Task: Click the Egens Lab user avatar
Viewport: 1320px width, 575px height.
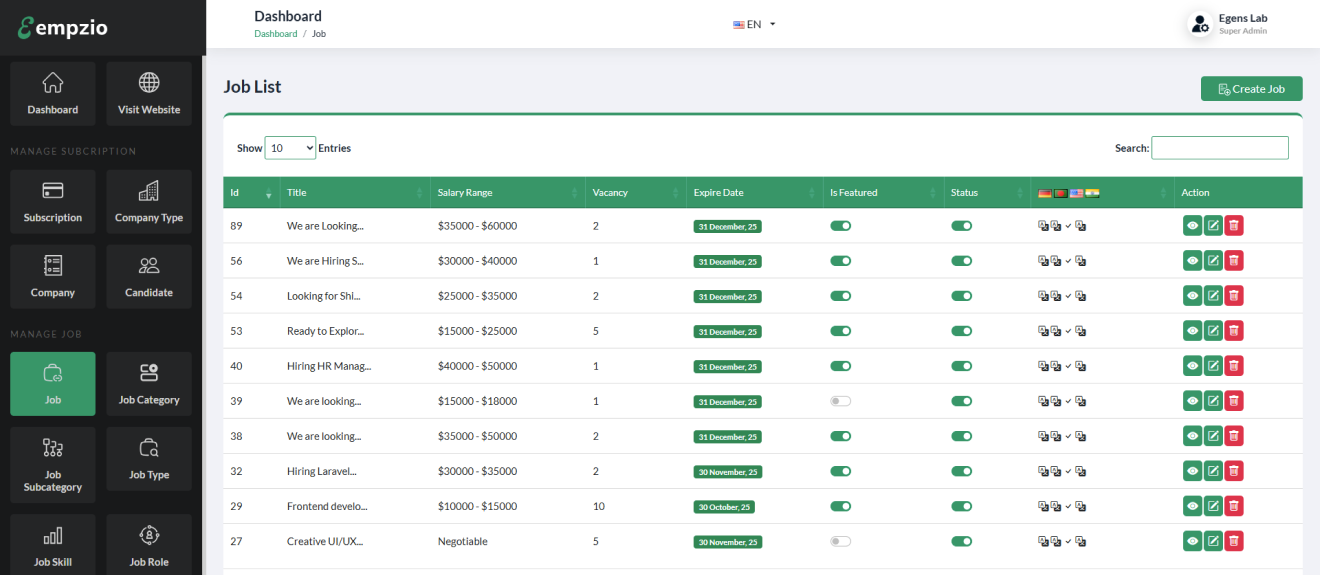Action: tap(1200, 24)
